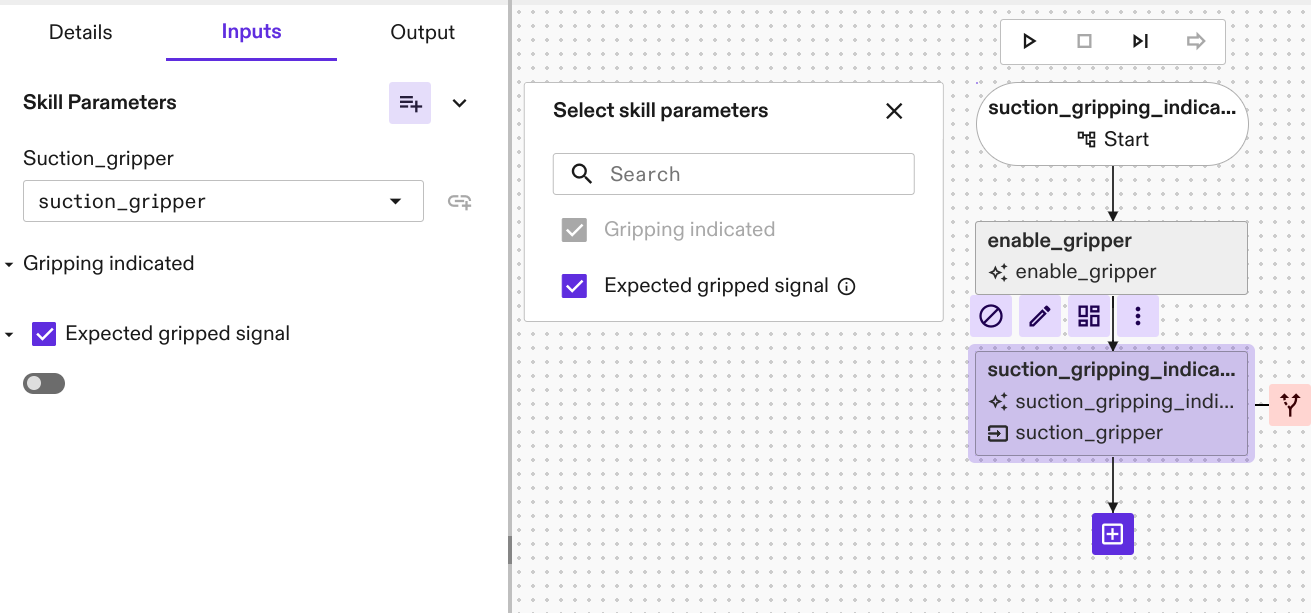Collapse the Gripping indicated section
1311x613 pixels.
coord(10,265)
